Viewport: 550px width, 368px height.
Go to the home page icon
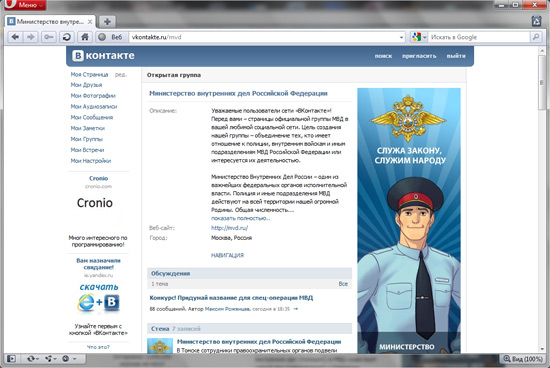pos(85,37)
